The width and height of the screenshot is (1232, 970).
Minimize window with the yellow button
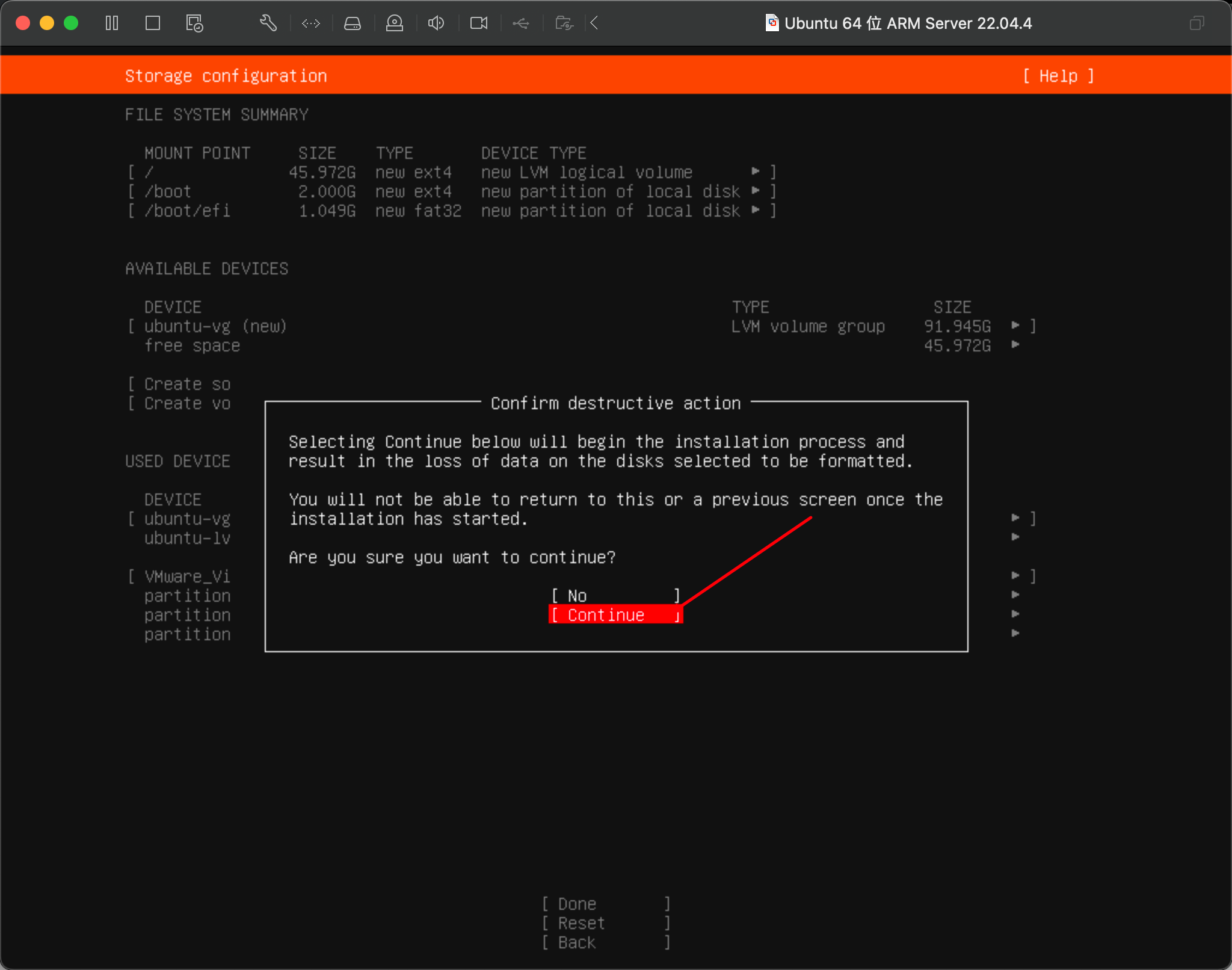point(47,23)
